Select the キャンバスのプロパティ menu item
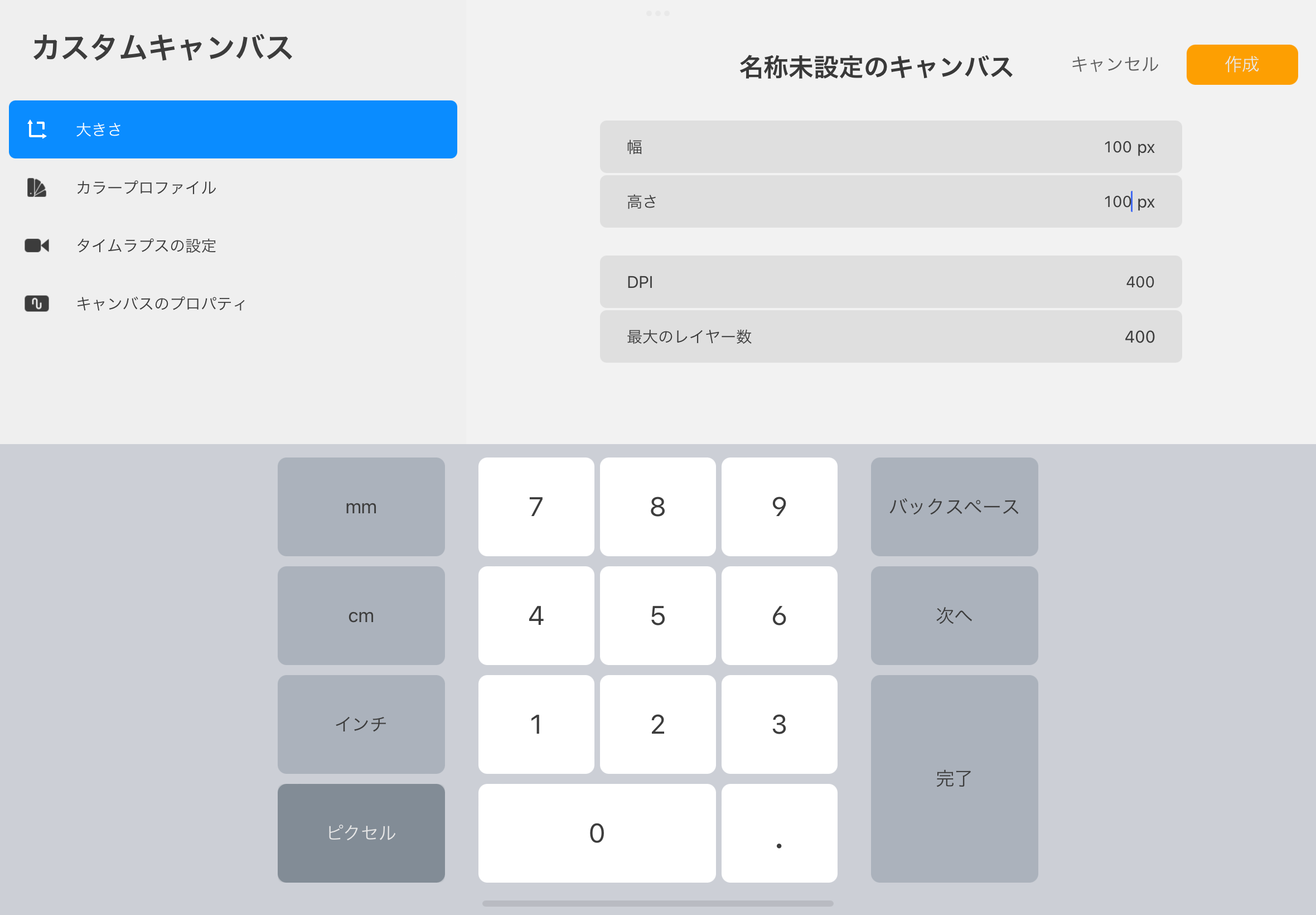The image size is (1316, 915). [161, 304]
